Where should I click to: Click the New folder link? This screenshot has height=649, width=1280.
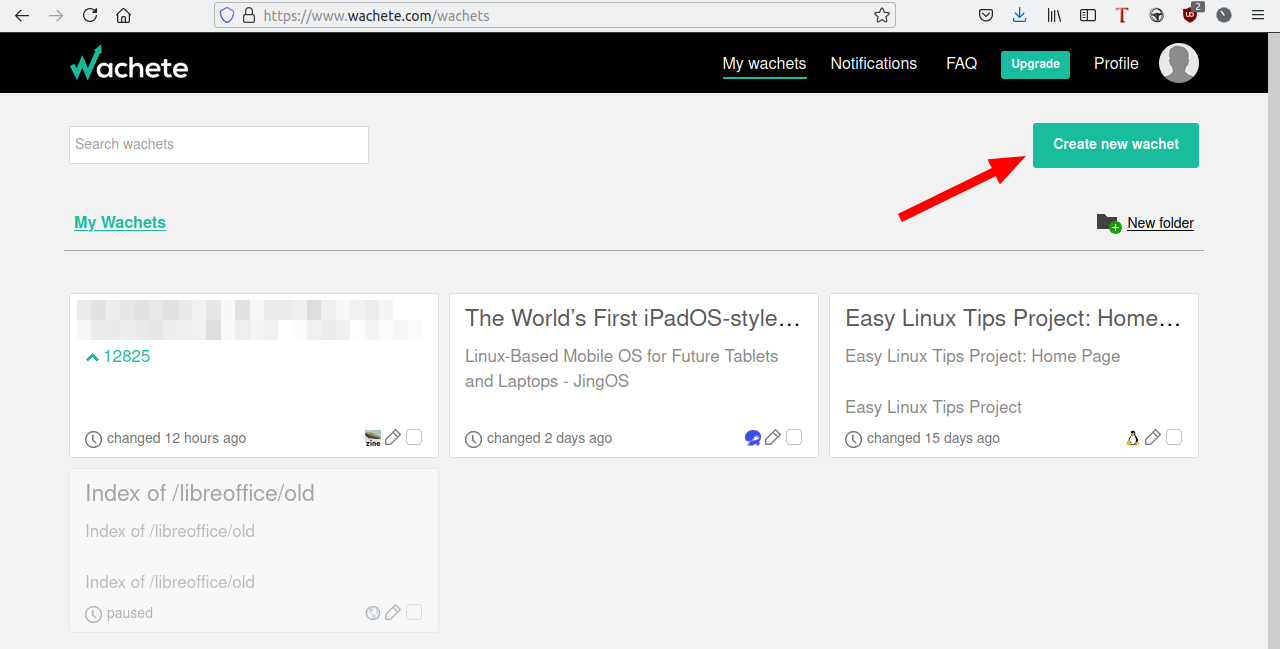1160,223
